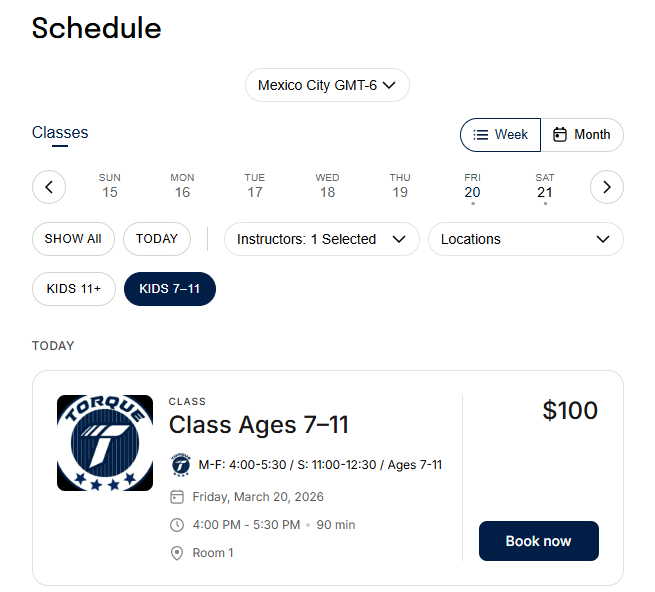Click the SHOW All button
Viewport: 655px width, 592px height.
pos(73,239)
